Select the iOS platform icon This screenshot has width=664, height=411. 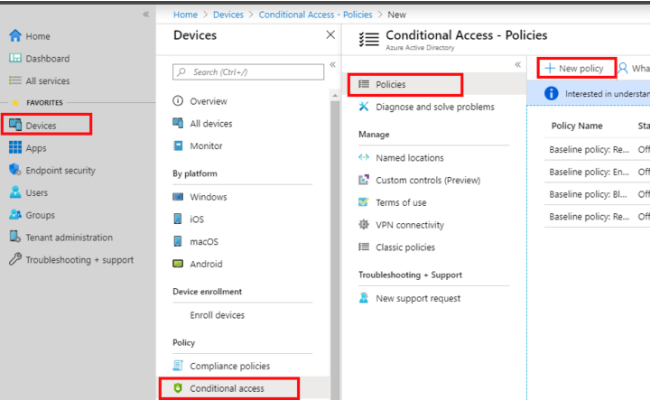(x=178, y=219)
